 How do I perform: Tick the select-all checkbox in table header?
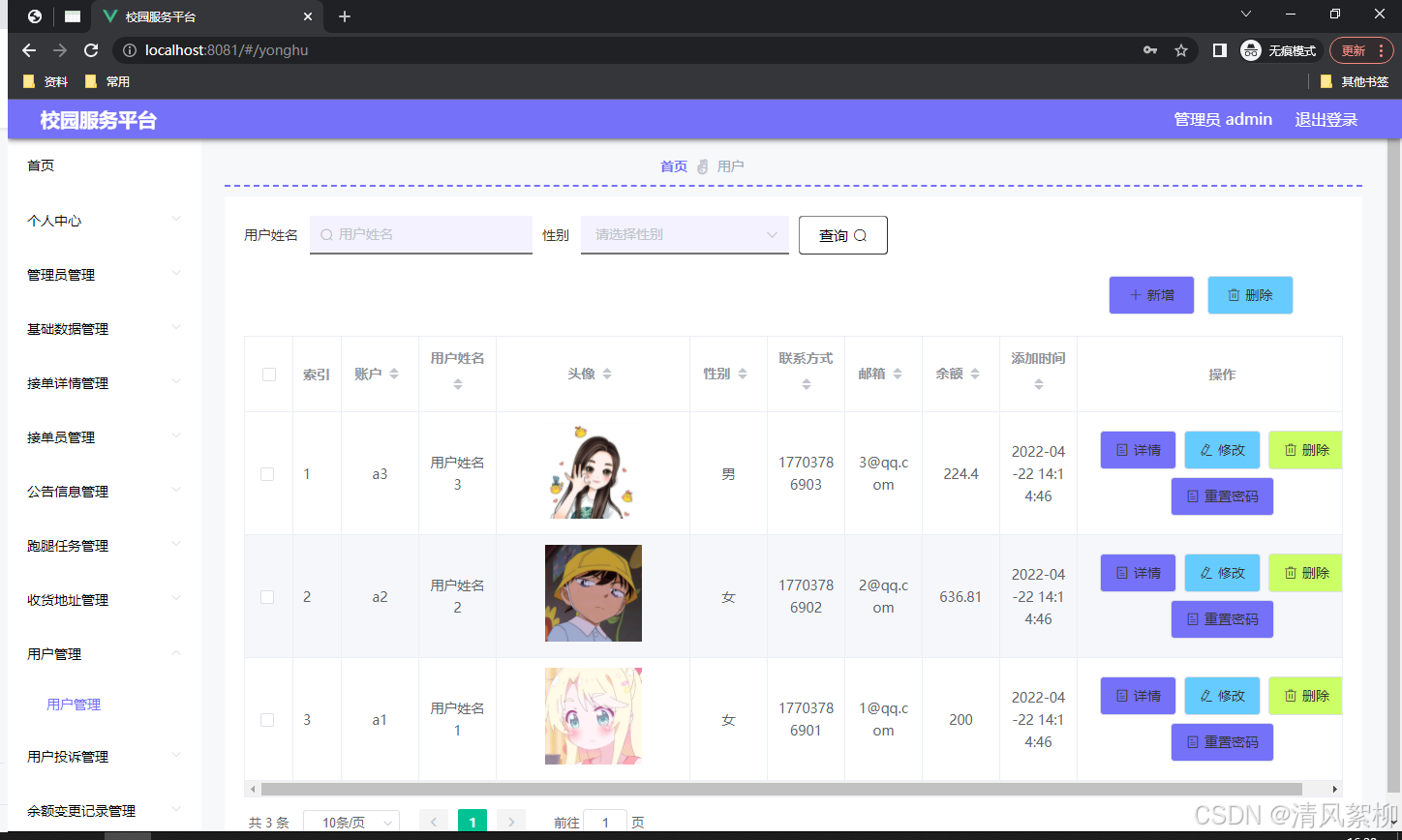(269, 375)
